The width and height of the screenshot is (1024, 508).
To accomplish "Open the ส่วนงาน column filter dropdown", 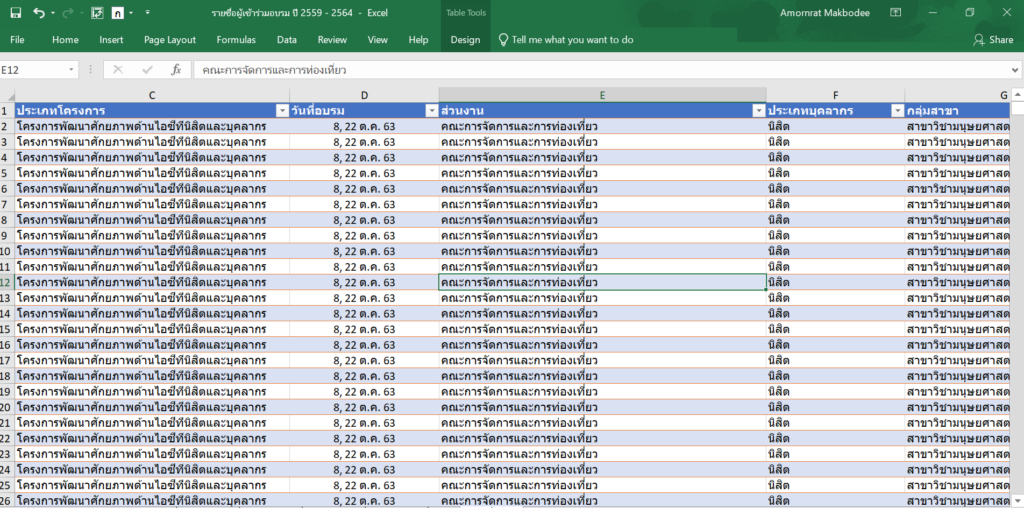I will click(x=759, y=111).
